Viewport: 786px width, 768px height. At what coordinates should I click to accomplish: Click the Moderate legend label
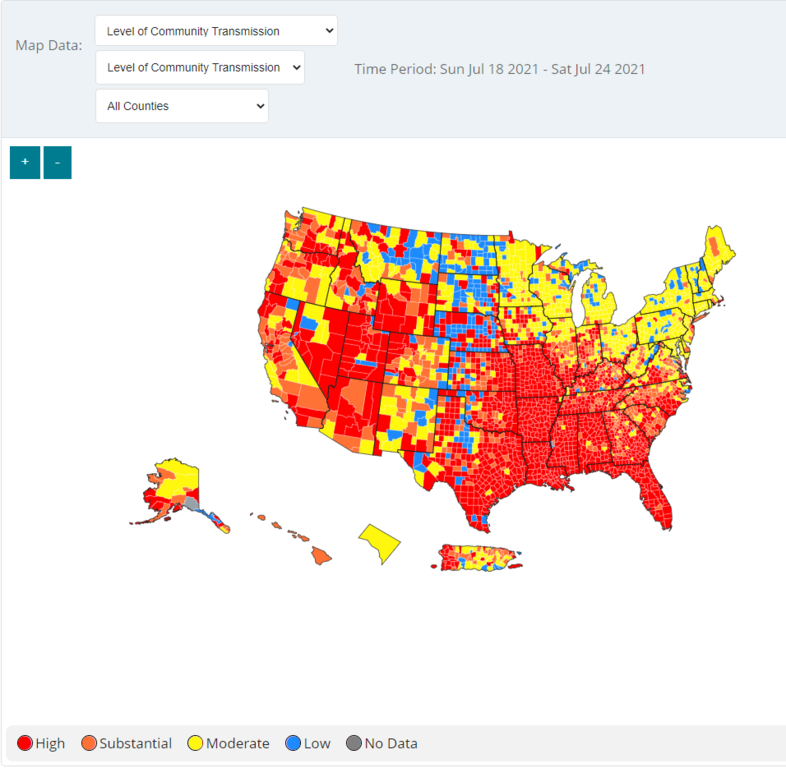[238, 744]
